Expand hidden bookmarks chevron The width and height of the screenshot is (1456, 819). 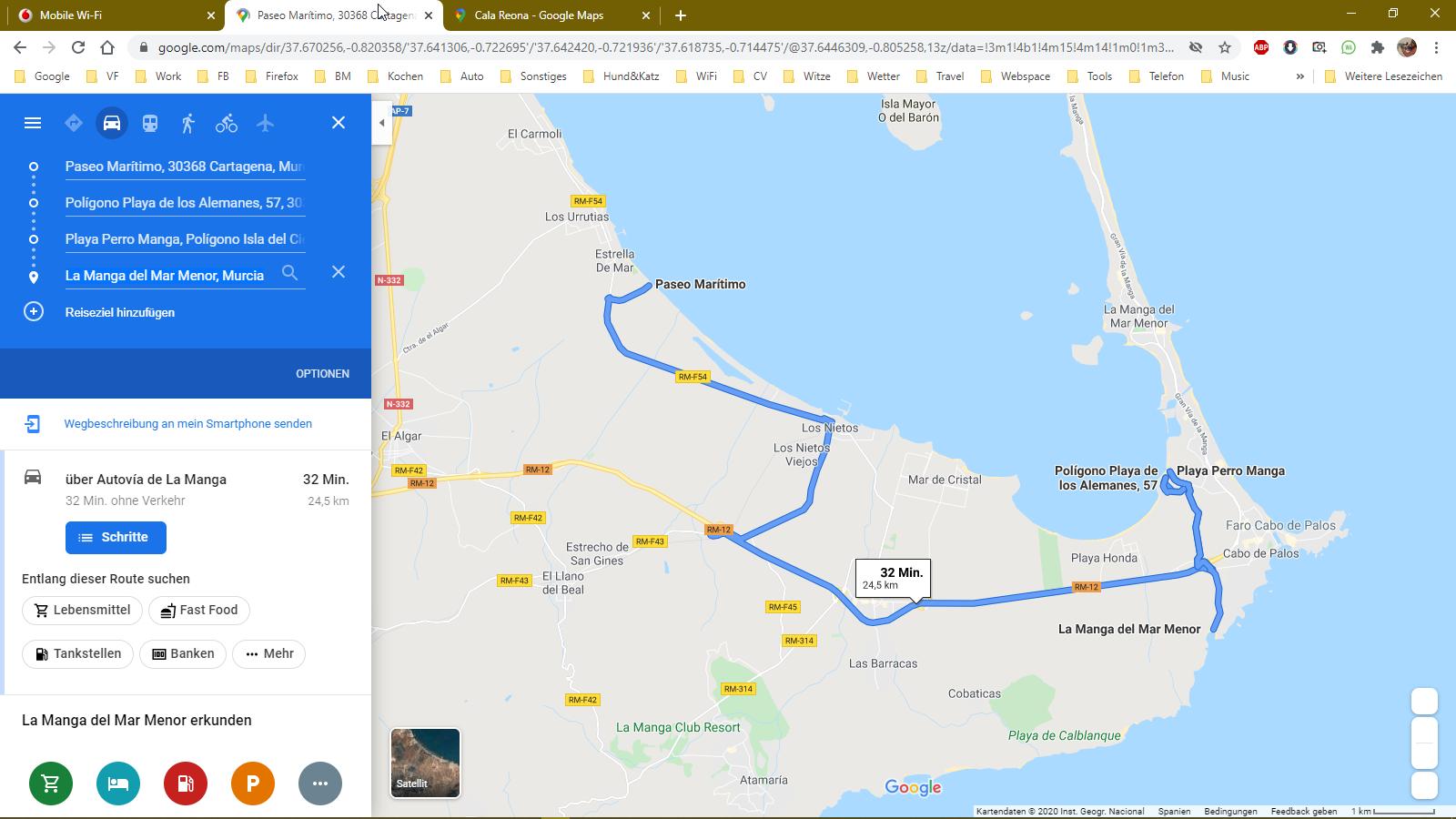click(x=1299, y=76)
